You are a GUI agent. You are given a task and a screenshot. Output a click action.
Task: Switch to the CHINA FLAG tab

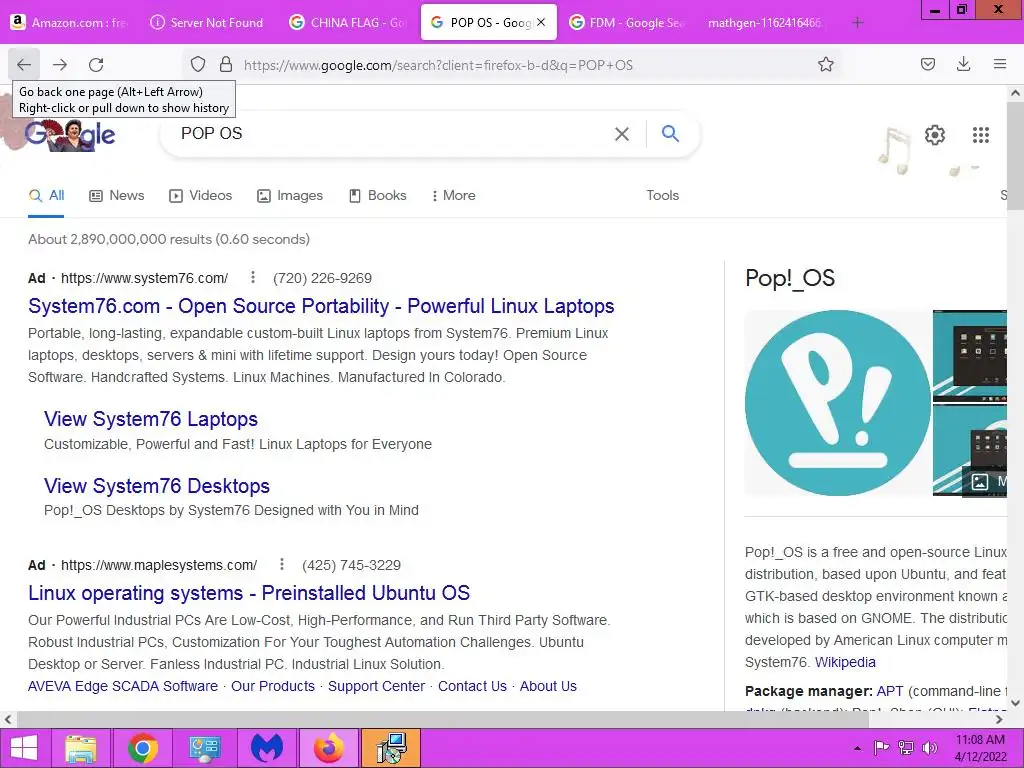pyautogui.click(x=348, y=23)
